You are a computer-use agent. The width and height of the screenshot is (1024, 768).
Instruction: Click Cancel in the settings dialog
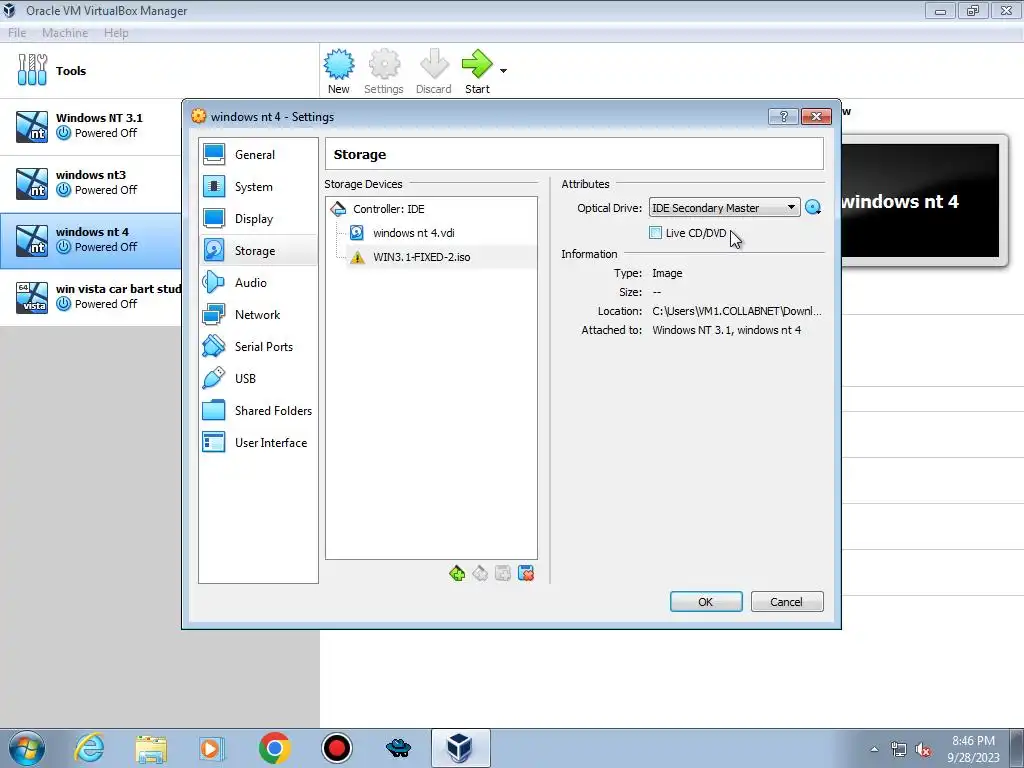click(x=787, y=601)
